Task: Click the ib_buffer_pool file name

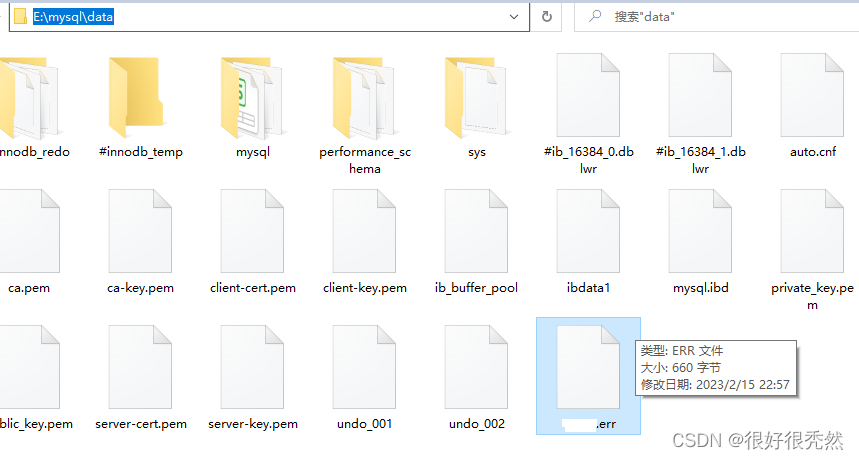Action: pos(476,288)
